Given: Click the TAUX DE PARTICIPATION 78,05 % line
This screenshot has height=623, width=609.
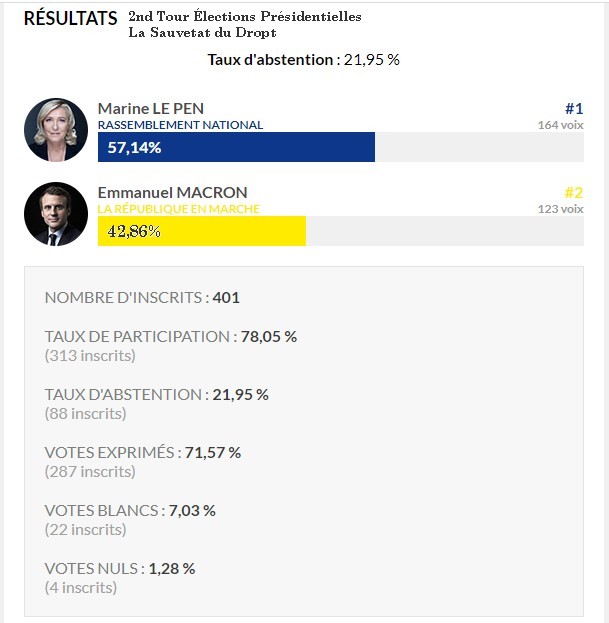Looking at the screenshot, I should (171, 336).
